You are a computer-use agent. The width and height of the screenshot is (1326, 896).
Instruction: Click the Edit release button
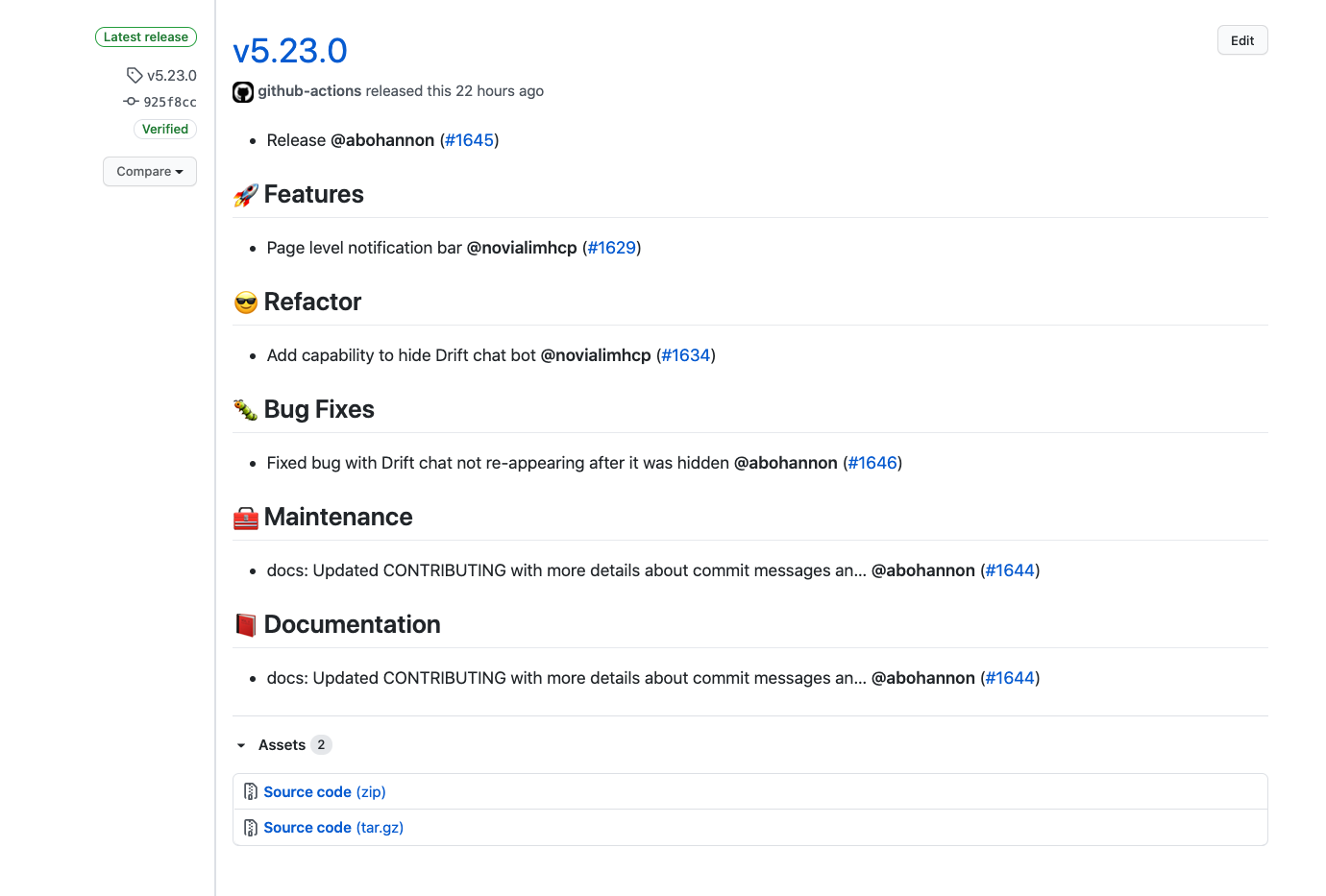(x=1242, y=40)
